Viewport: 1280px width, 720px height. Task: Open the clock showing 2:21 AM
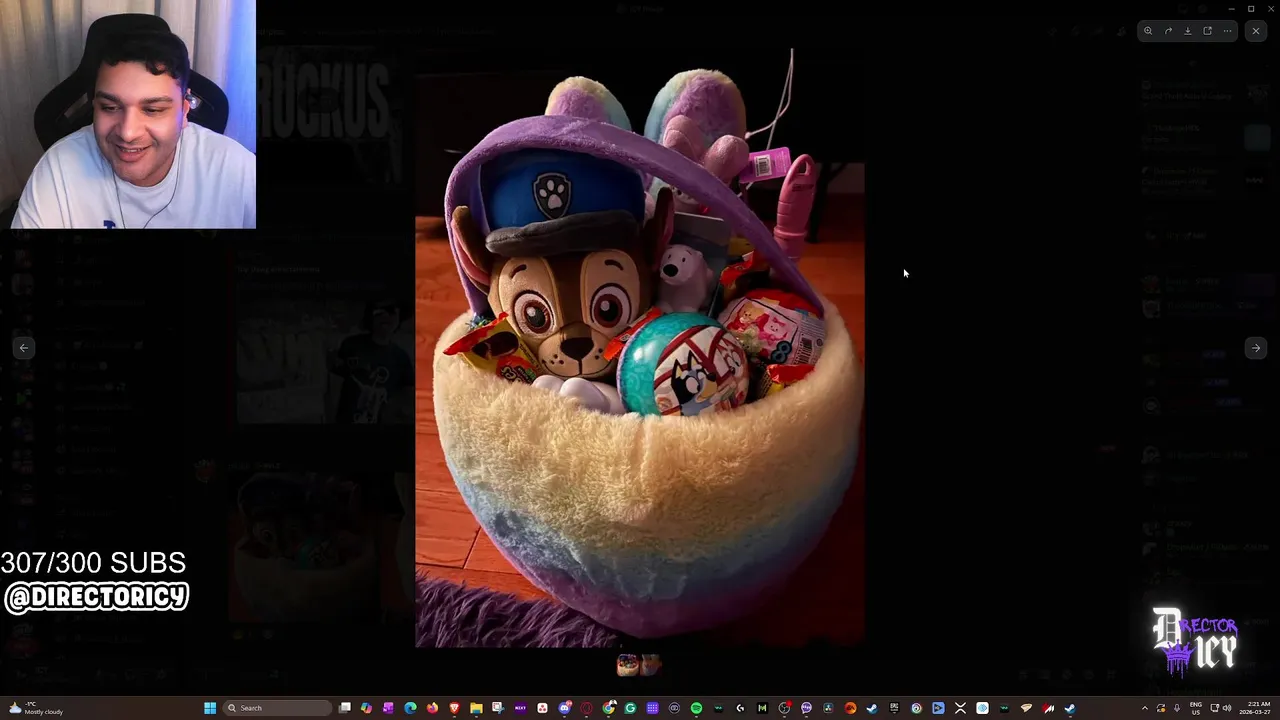click(x=1255, y=708)
